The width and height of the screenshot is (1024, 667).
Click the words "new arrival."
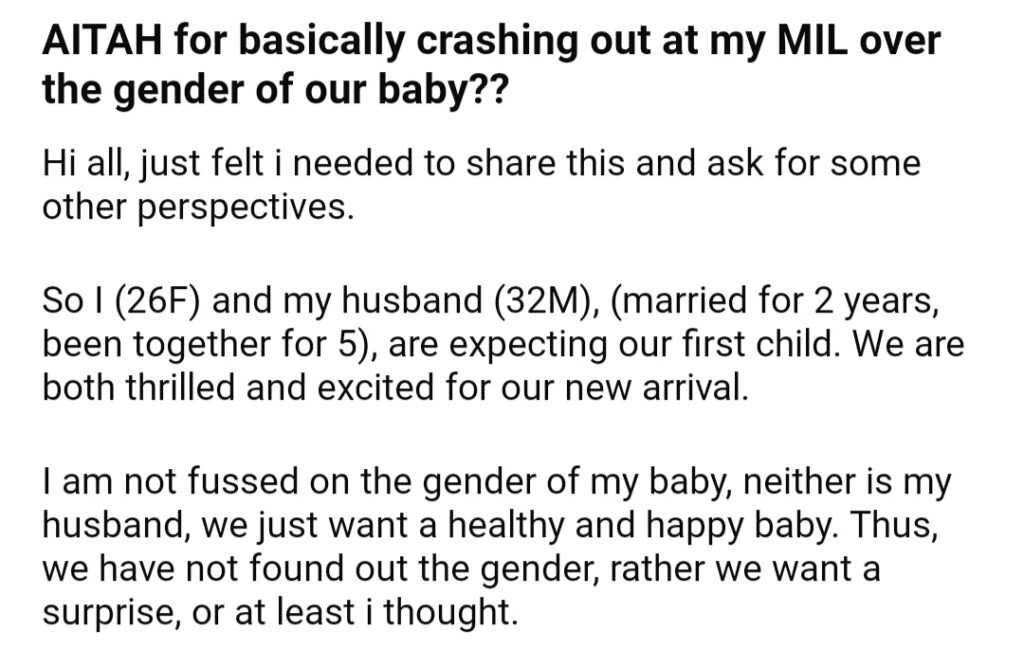pos(656,387)
